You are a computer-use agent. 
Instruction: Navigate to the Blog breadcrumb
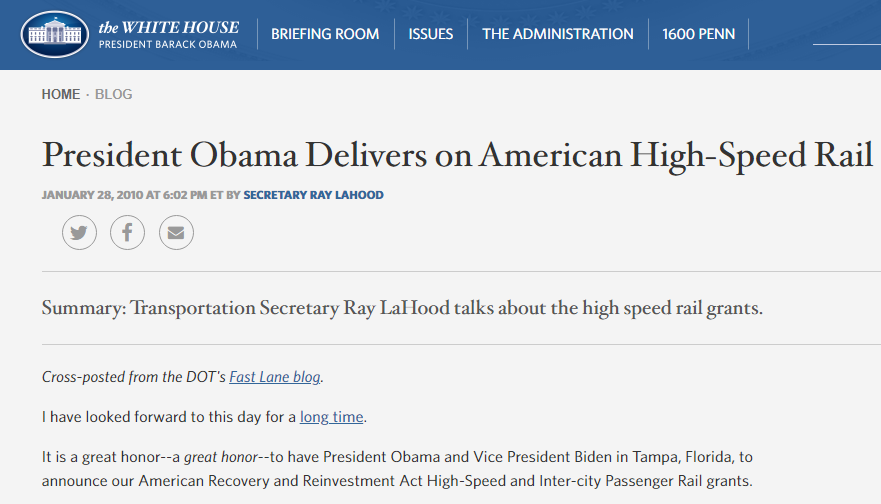[113, 94]
